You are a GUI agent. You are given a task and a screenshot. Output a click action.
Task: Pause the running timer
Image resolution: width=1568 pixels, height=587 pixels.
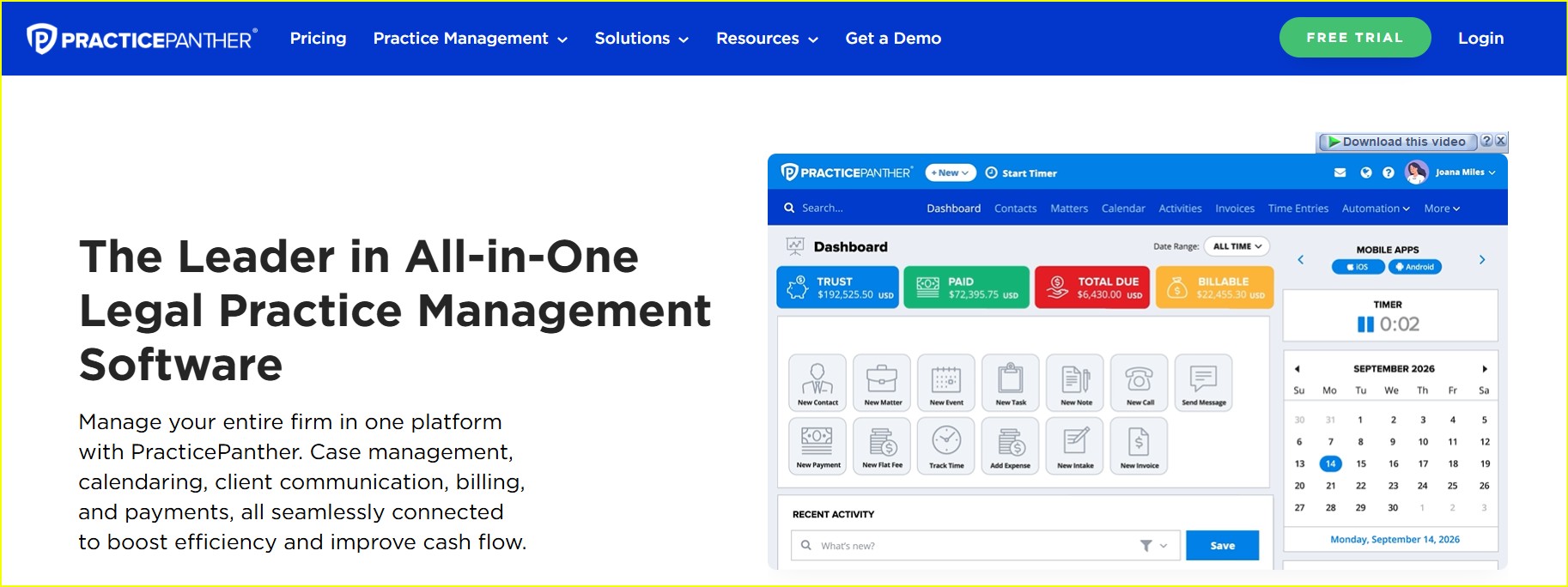click(1365, 324)
